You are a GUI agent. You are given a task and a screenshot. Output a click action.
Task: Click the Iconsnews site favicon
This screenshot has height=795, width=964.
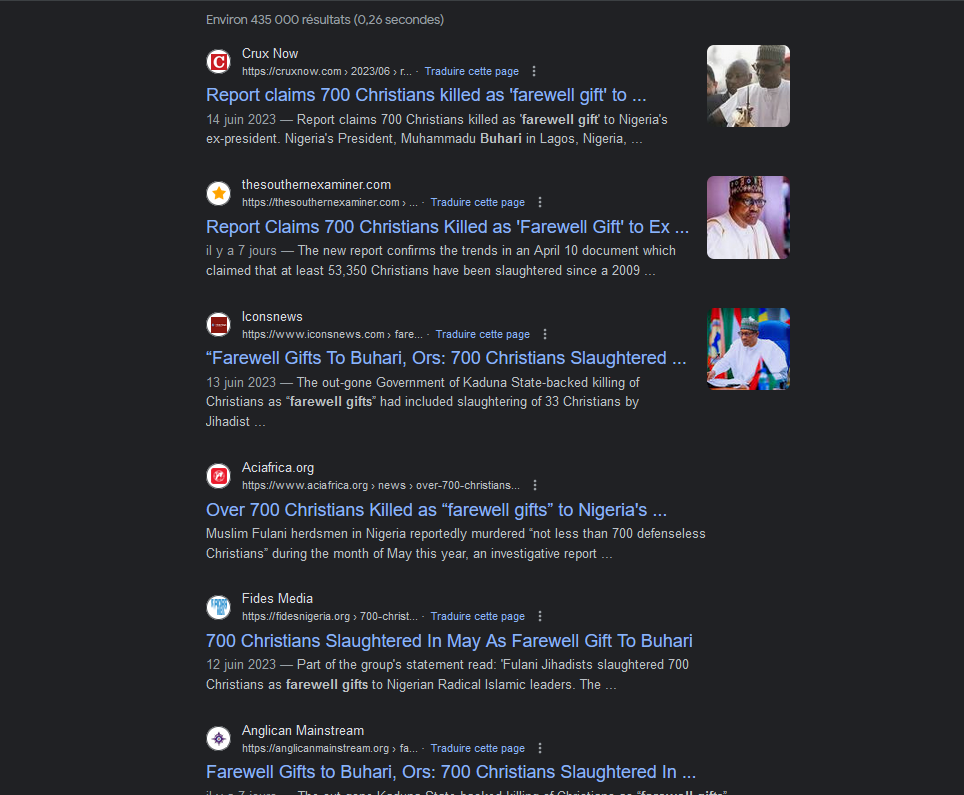(218, 325)
